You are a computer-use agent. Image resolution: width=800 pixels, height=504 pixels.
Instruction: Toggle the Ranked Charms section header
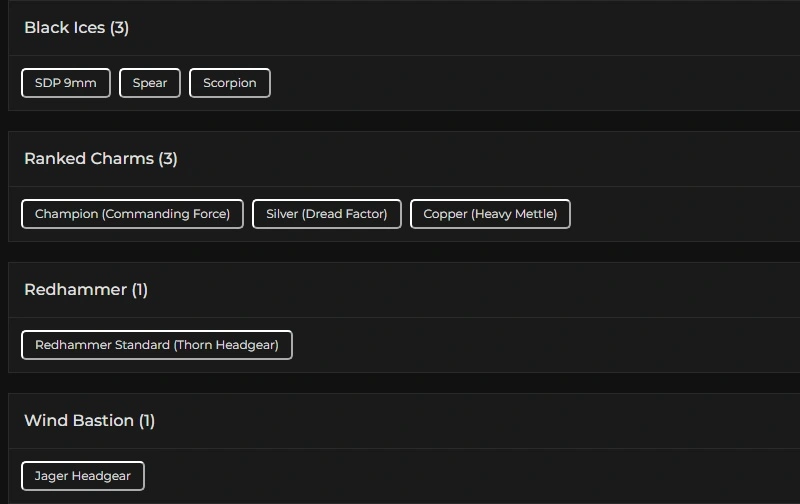(88, 159)
